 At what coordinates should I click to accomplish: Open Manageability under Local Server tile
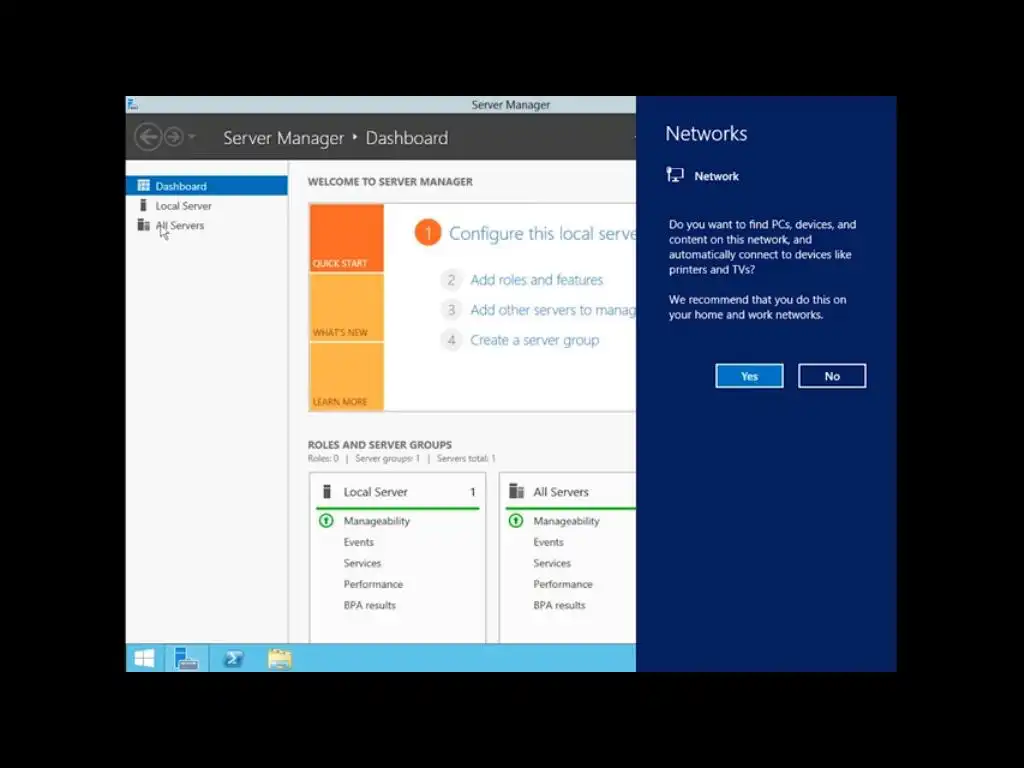[x=376, y=521]
